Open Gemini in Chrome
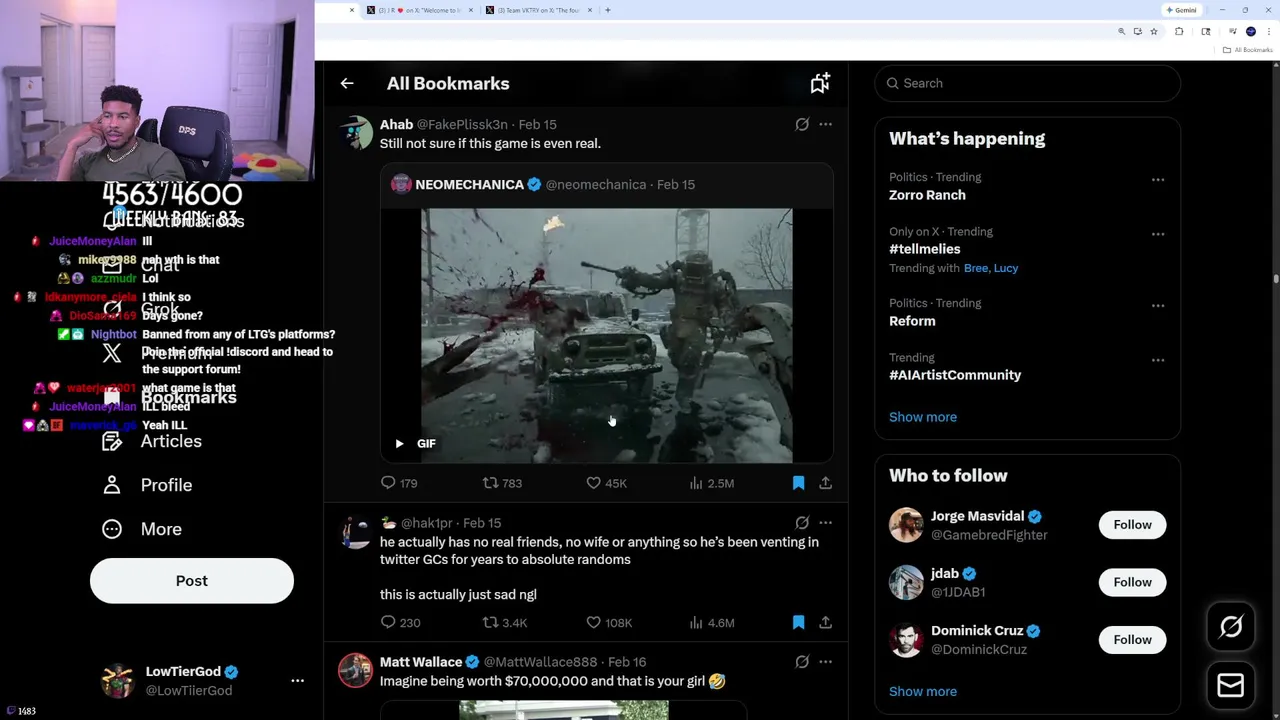The width and height of the screenshot is (1280, 720). (1181, 10)
